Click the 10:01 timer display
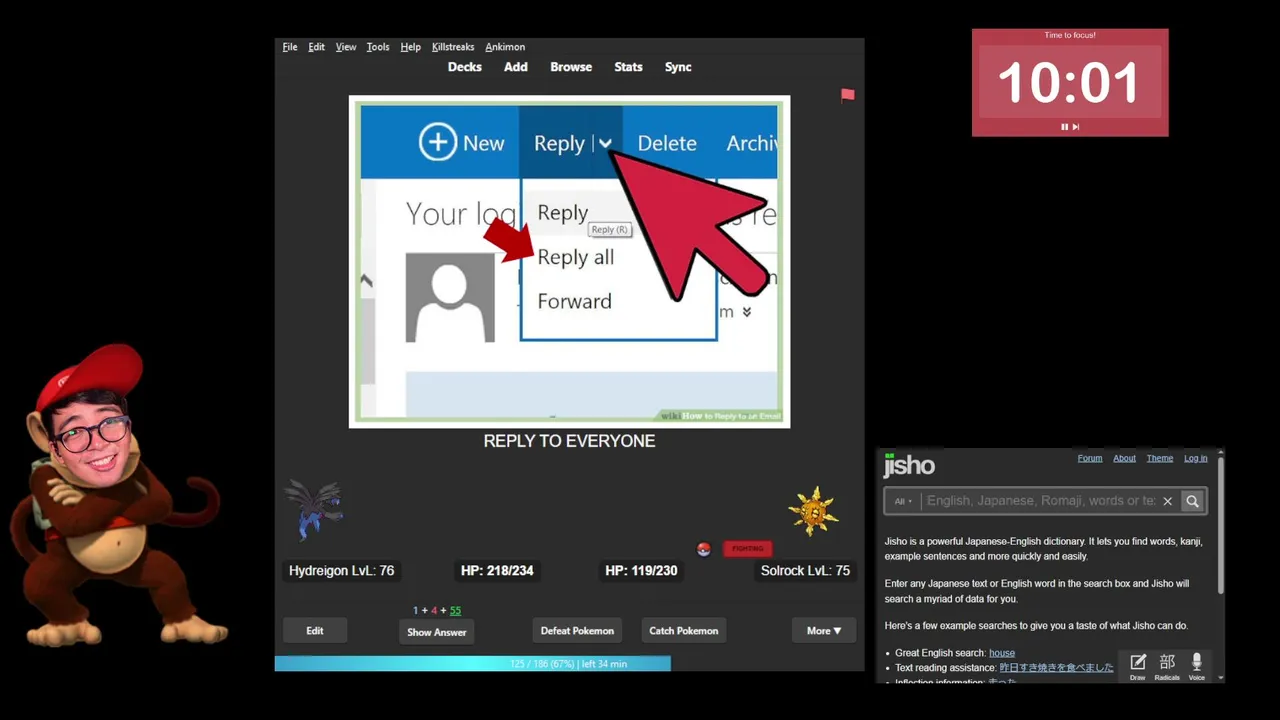 point(1069,82)
